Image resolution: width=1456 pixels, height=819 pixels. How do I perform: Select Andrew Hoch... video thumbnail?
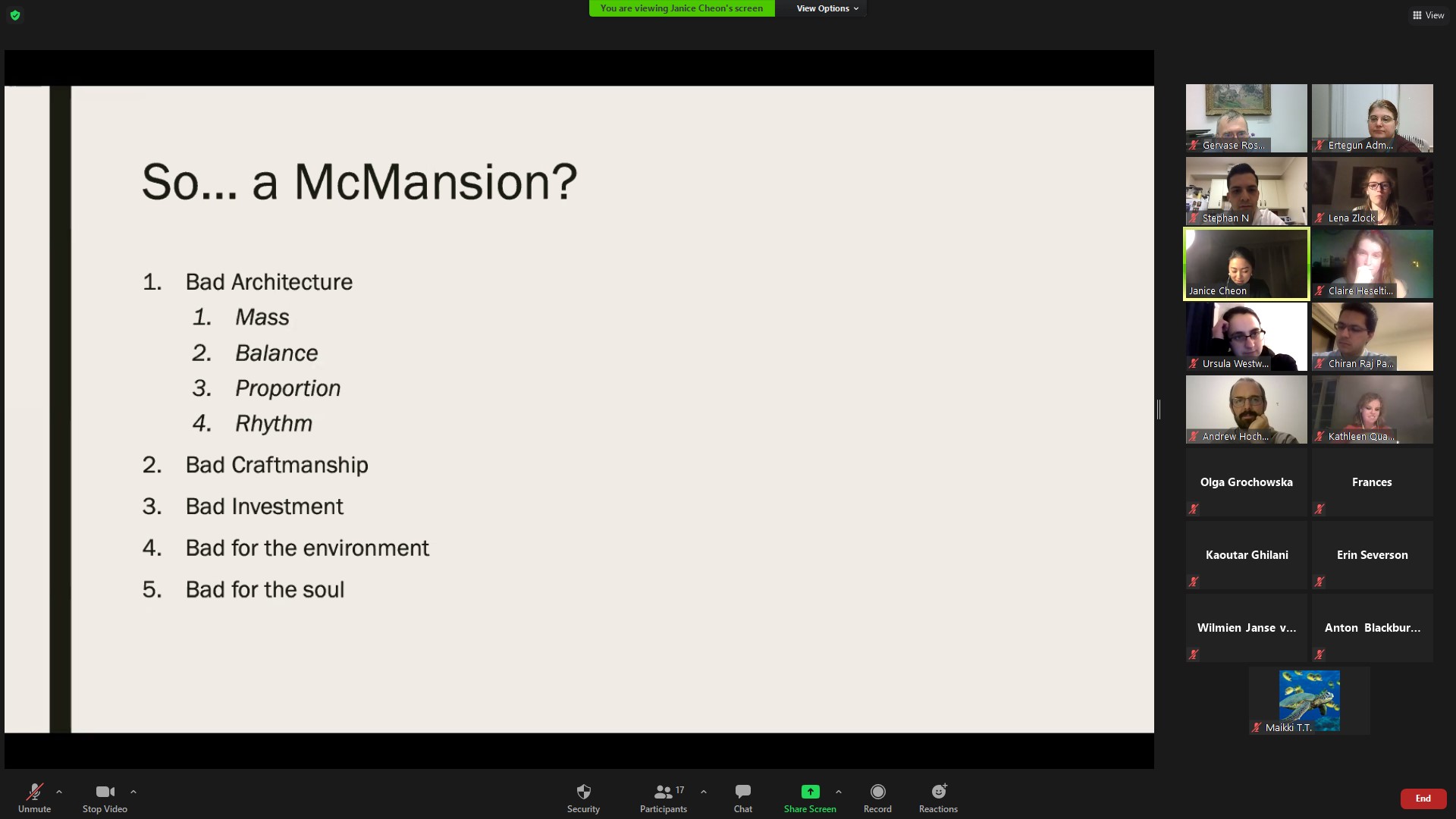(1247, 409)
